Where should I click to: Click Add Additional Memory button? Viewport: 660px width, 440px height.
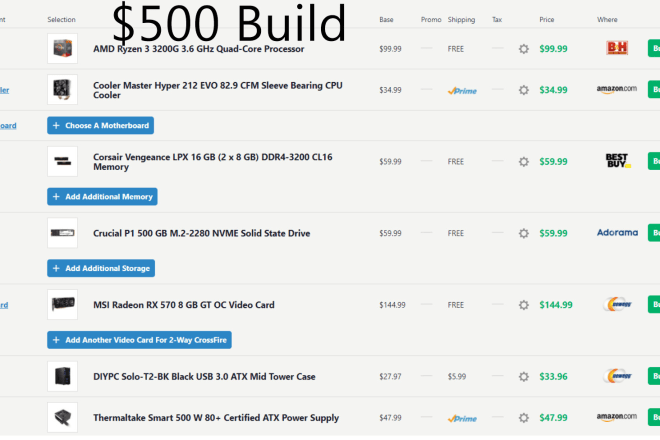coord(102,197)
